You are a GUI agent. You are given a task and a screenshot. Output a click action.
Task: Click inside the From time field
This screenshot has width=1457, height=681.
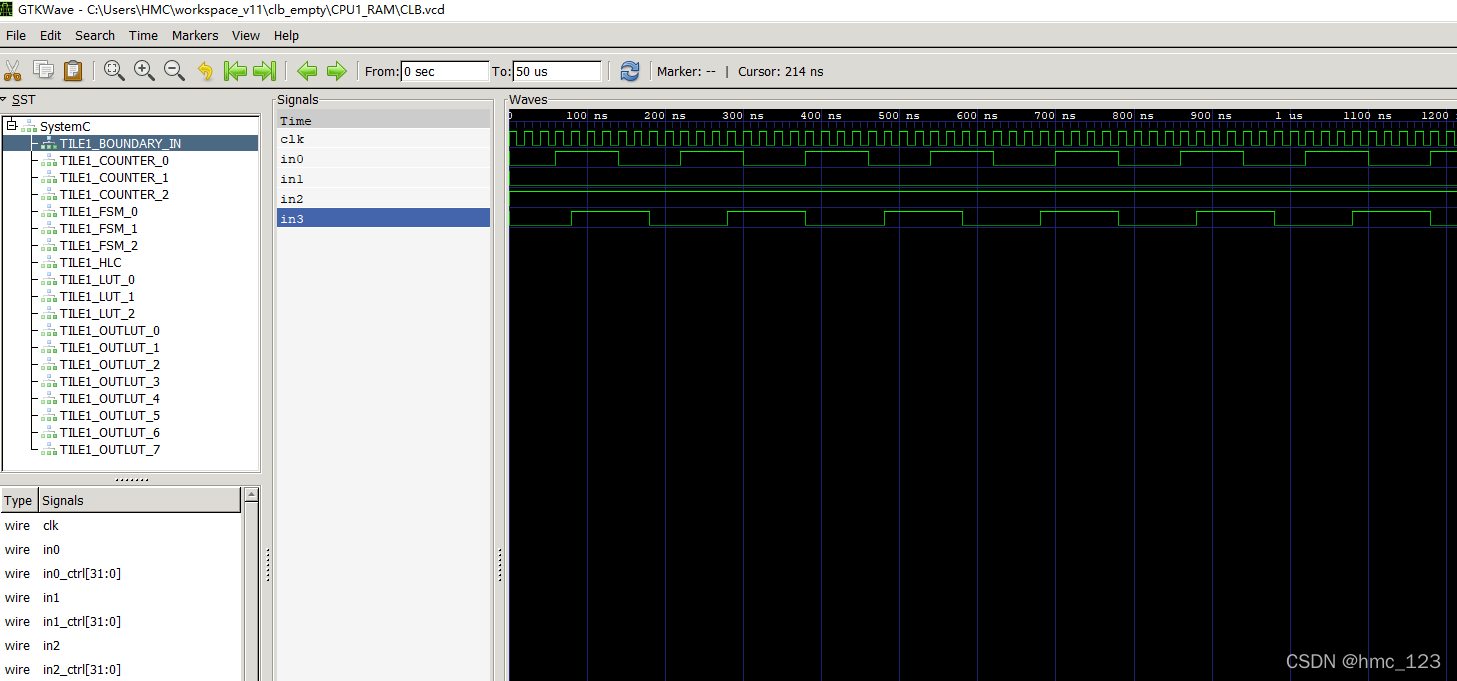445,70
